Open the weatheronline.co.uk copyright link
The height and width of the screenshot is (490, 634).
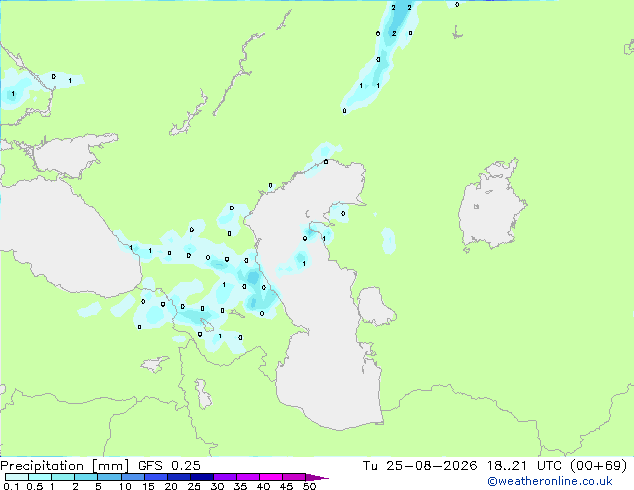point(550,481)
